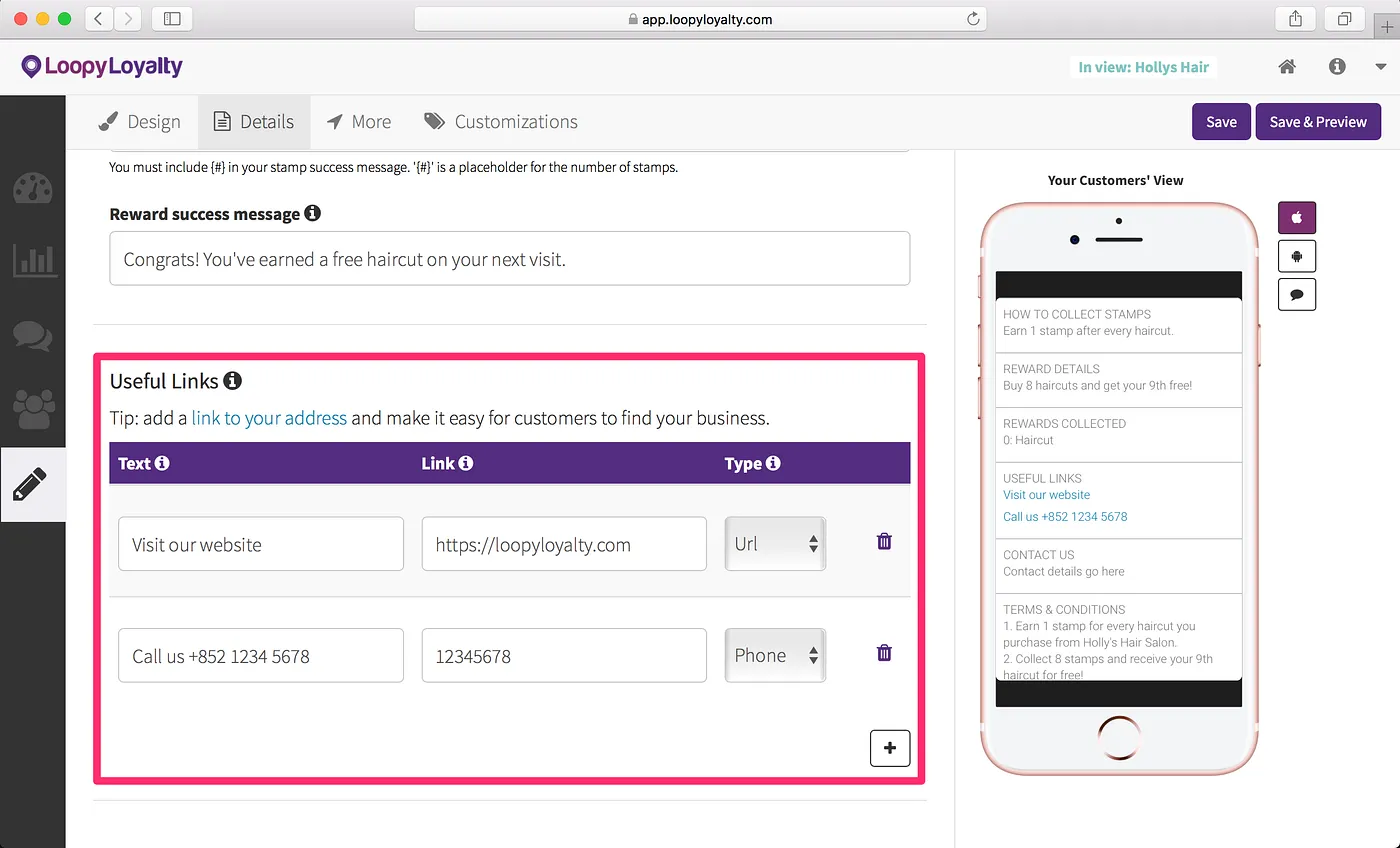
Task: Click 'In view: Hollys Hair' label
Action: tap(1143, 67)
